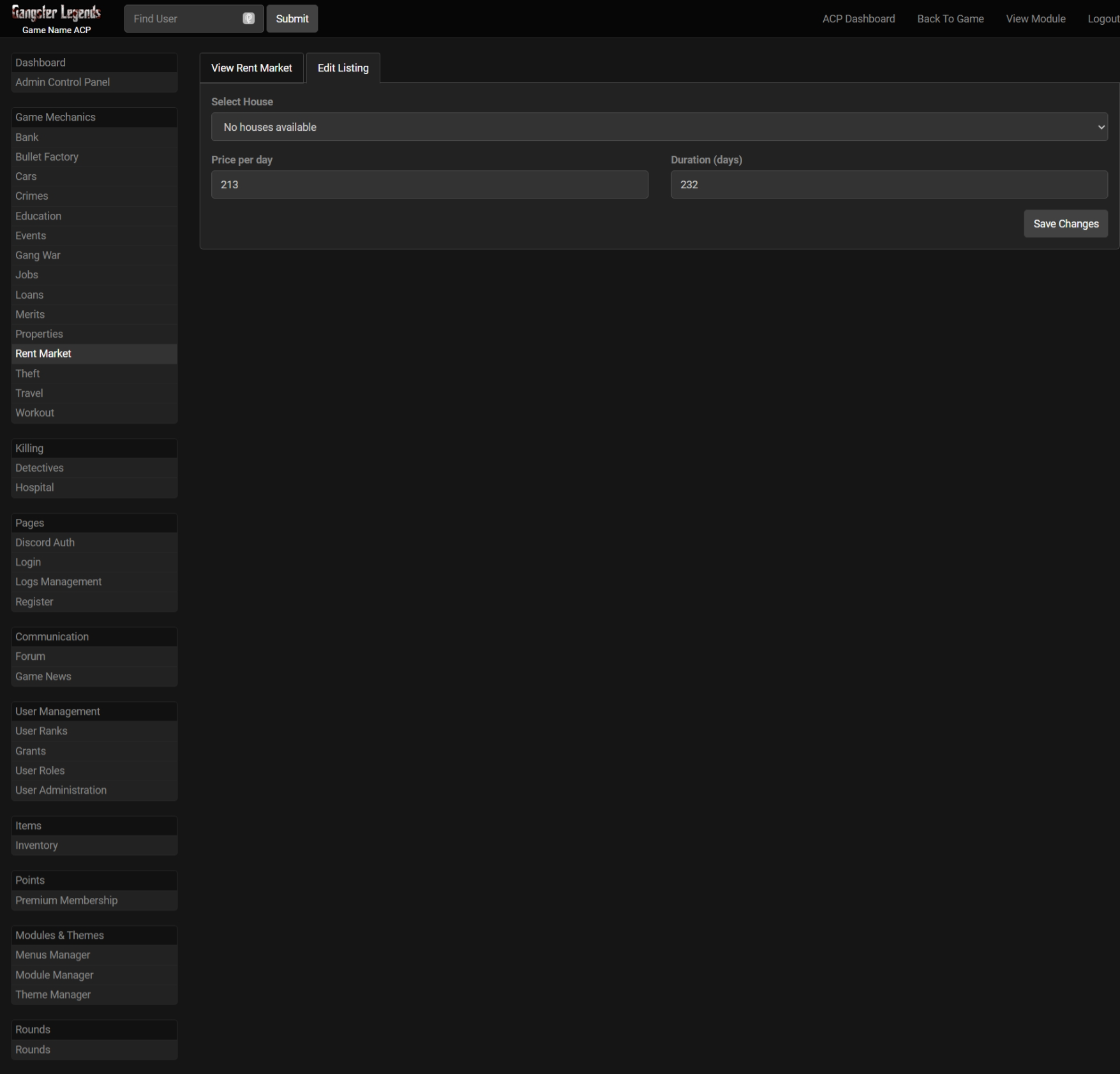This screenshot has height=1074, width=1120.
Task: Click the Submit button in header
Action: click(292, 19)
